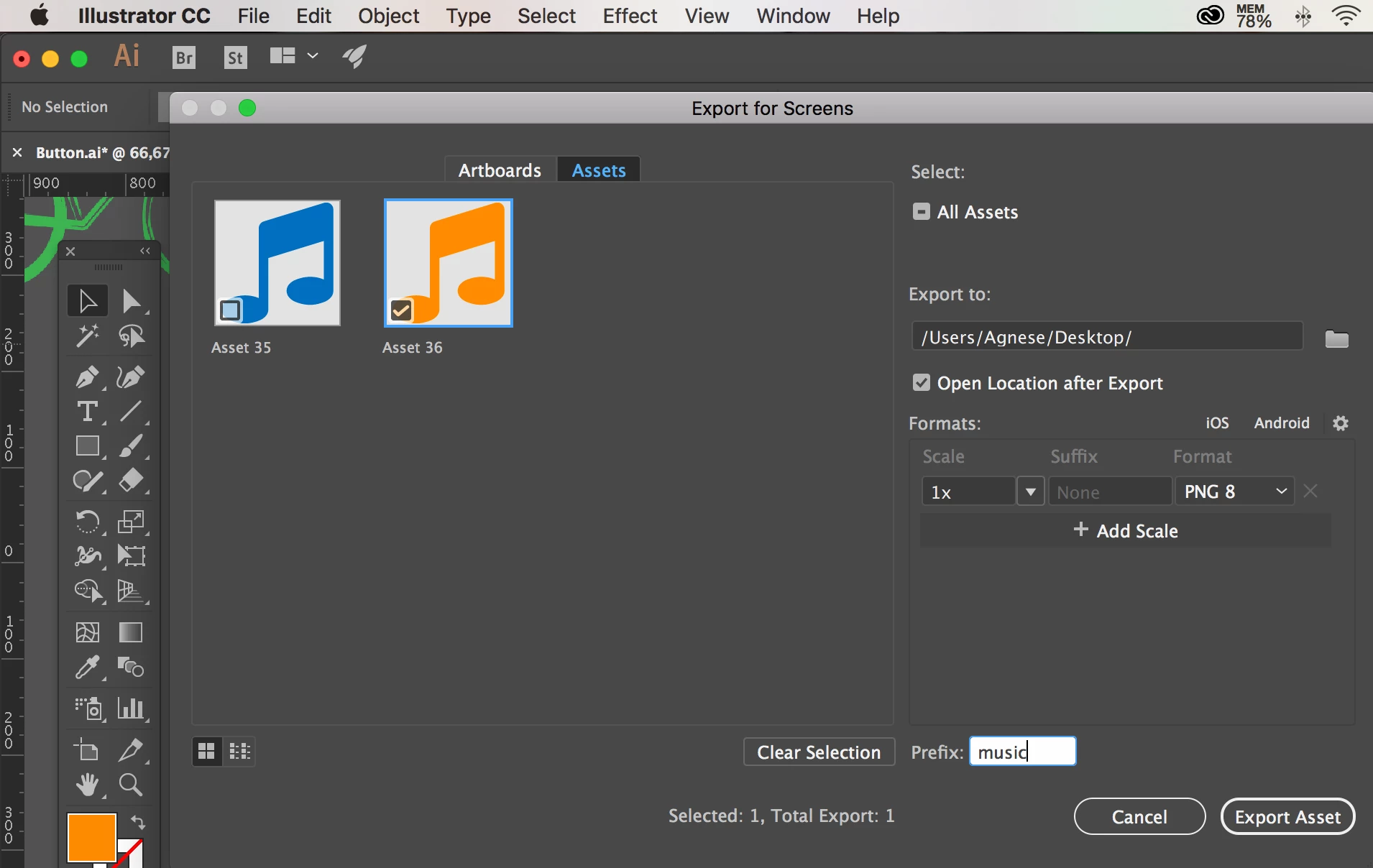Viewport: 1373px width, 868px height.
Task: Select the Column Graph tool
Action: coord(132,708)
